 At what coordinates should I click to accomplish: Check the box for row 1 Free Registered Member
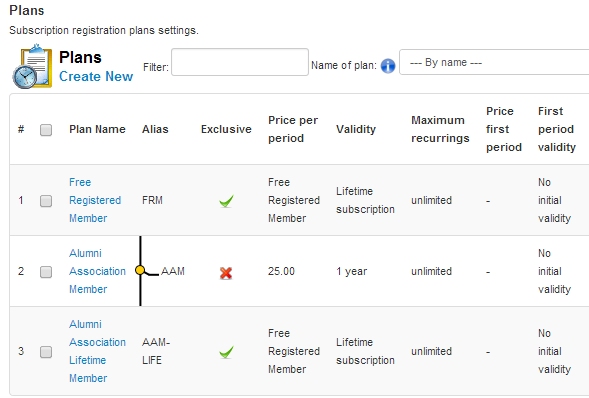coord(46,201)
